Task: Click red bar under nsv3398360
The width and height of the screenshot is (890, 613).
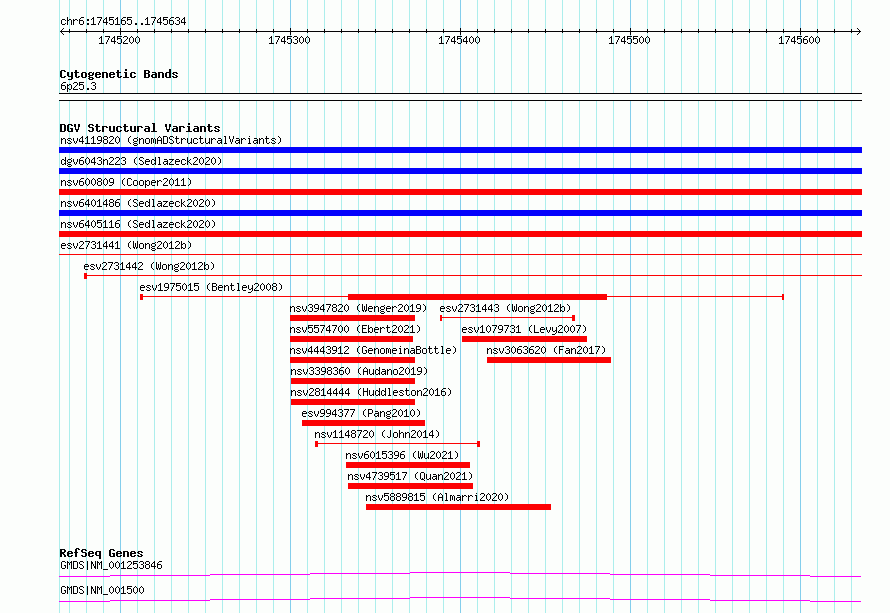Action: (x=352, y=381)
